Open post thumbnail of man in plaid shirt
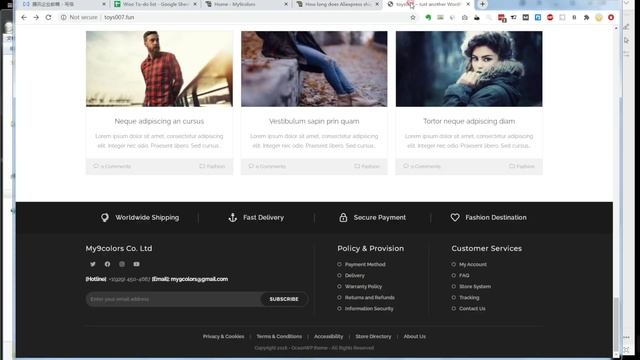Screen dimensions: 640x360 pyautogui.click(x=159, y=69)
